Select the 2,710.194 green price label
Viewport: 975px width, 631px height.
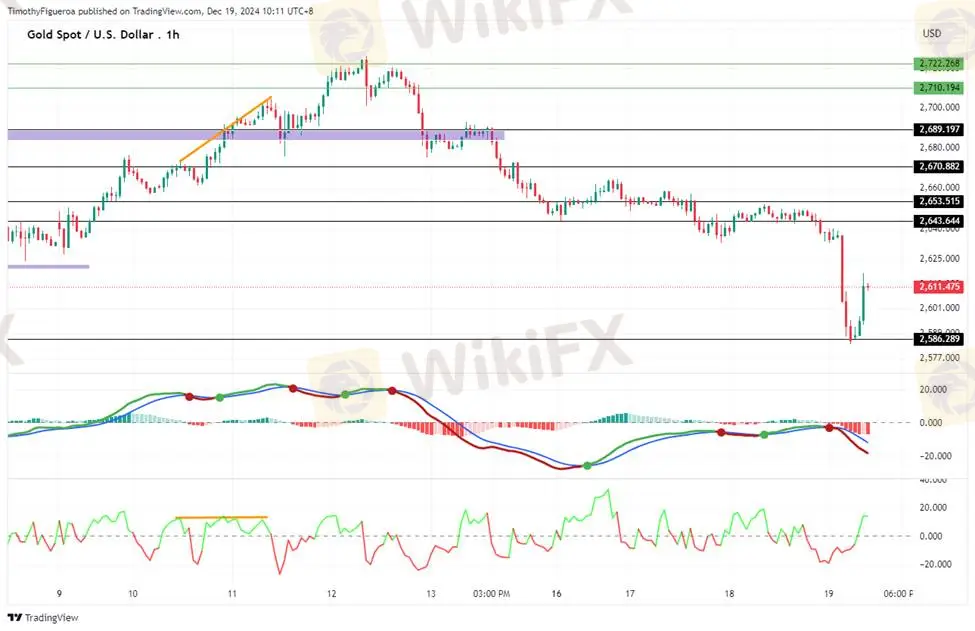tap(938, 88)
